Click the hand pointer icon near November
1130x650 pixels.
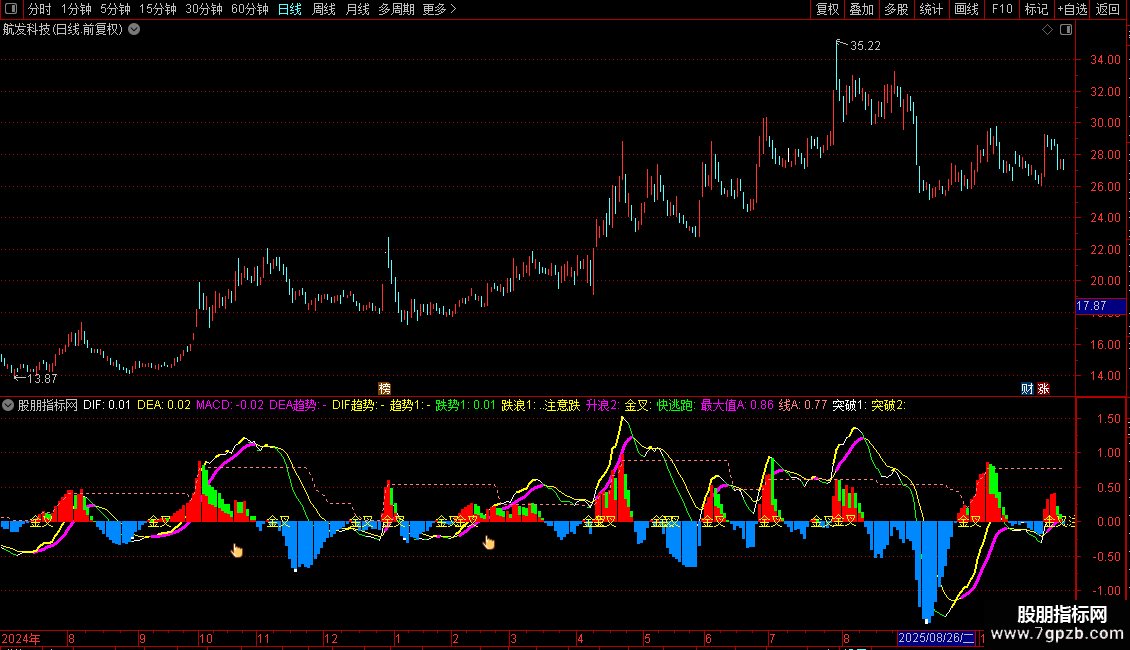pos(236,551)
